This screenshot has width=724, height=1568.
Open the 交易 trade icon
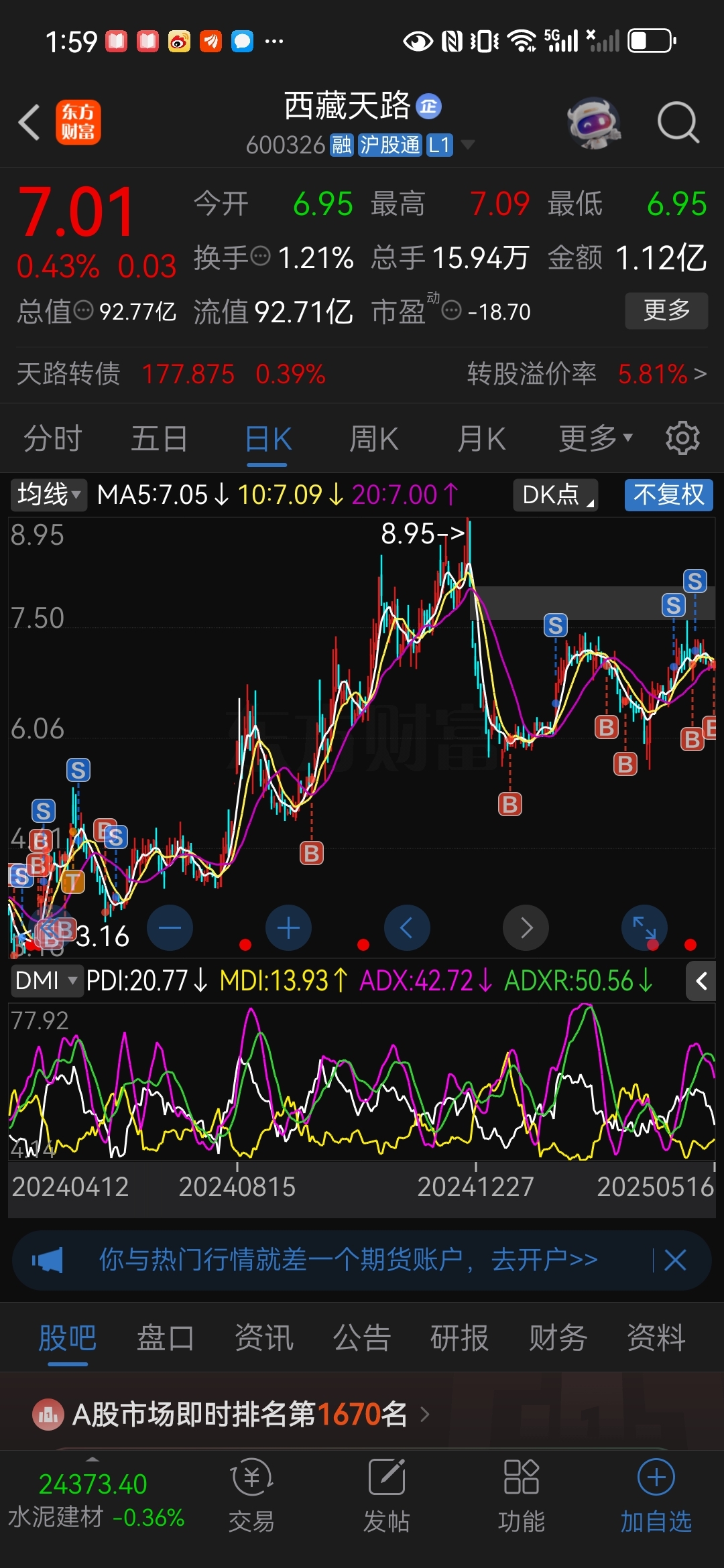click(251, 1496)
